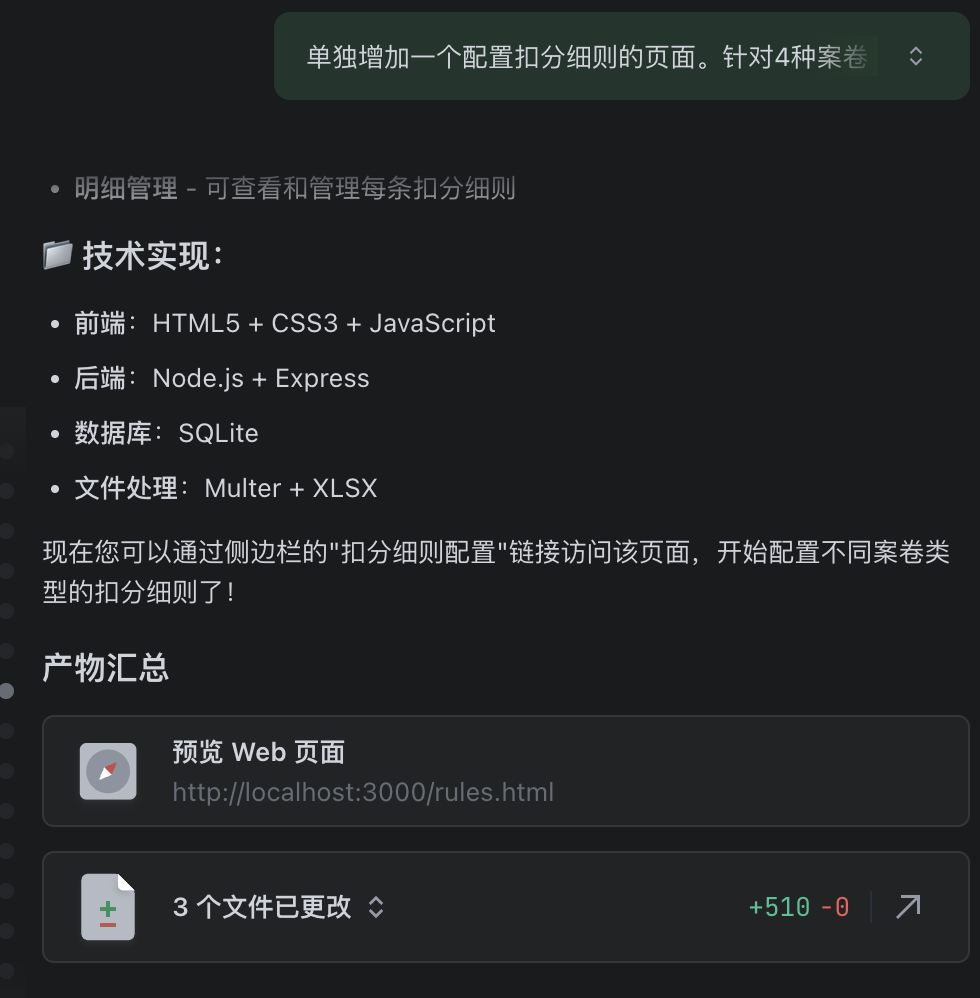Click the 产物汇总 heading
The width and height of the screenshot is (980, 998).
(x=106, y=668)
